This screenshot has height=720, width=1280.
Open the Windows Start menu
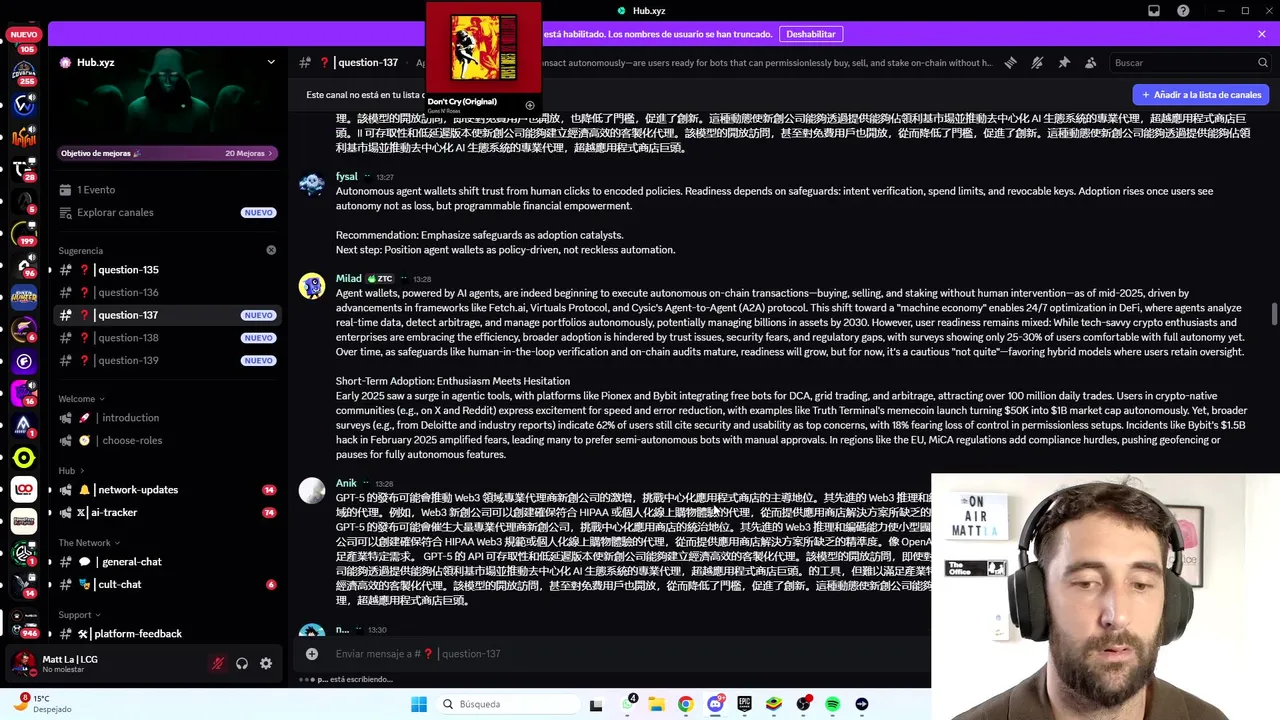pos(419,704)
